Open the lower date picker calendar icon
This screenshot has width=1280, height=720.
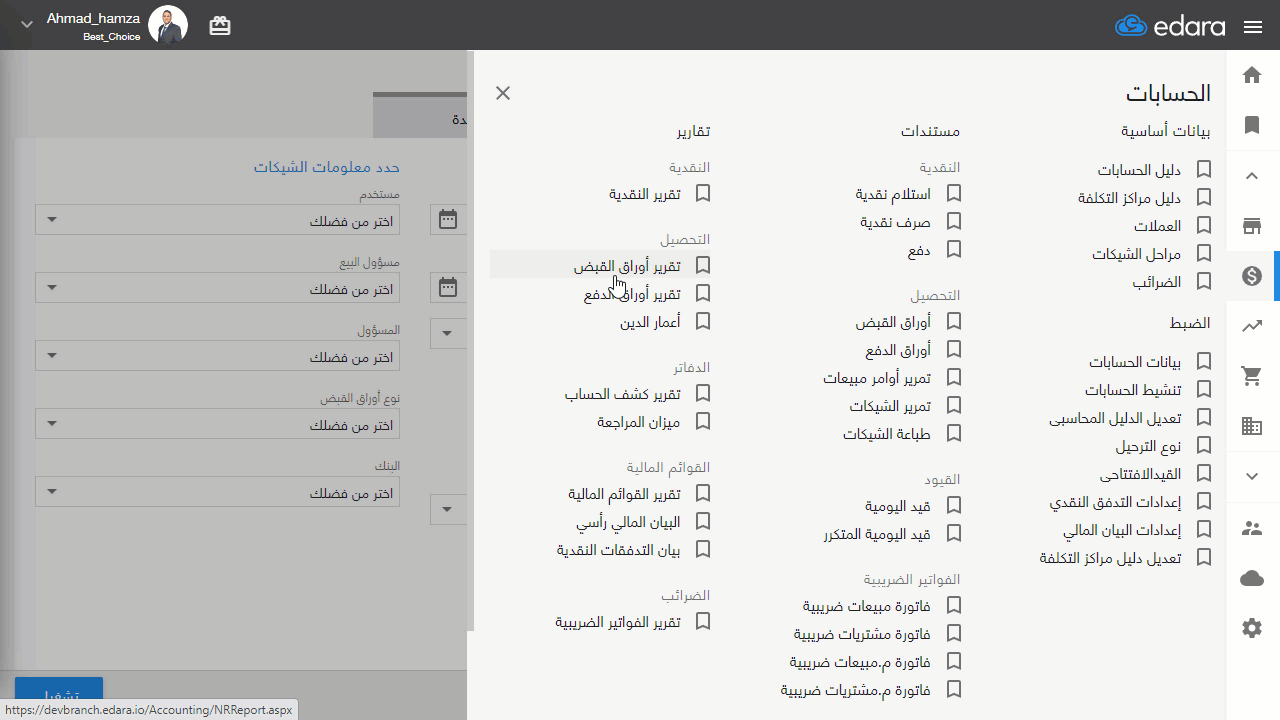(448, 288)
